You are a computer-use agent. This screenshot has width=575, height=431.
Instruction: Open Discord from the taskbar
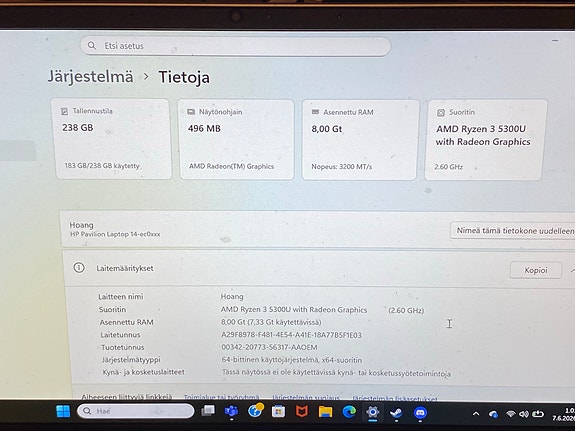pos(420,413)
